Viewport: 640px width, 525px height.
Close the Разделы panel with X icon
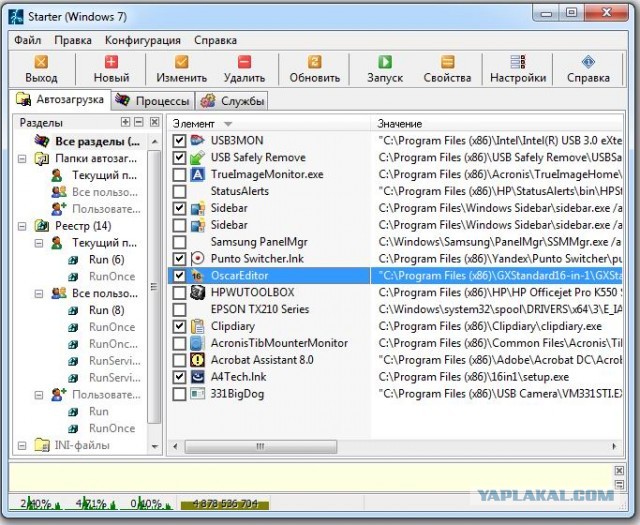(155, 122)
